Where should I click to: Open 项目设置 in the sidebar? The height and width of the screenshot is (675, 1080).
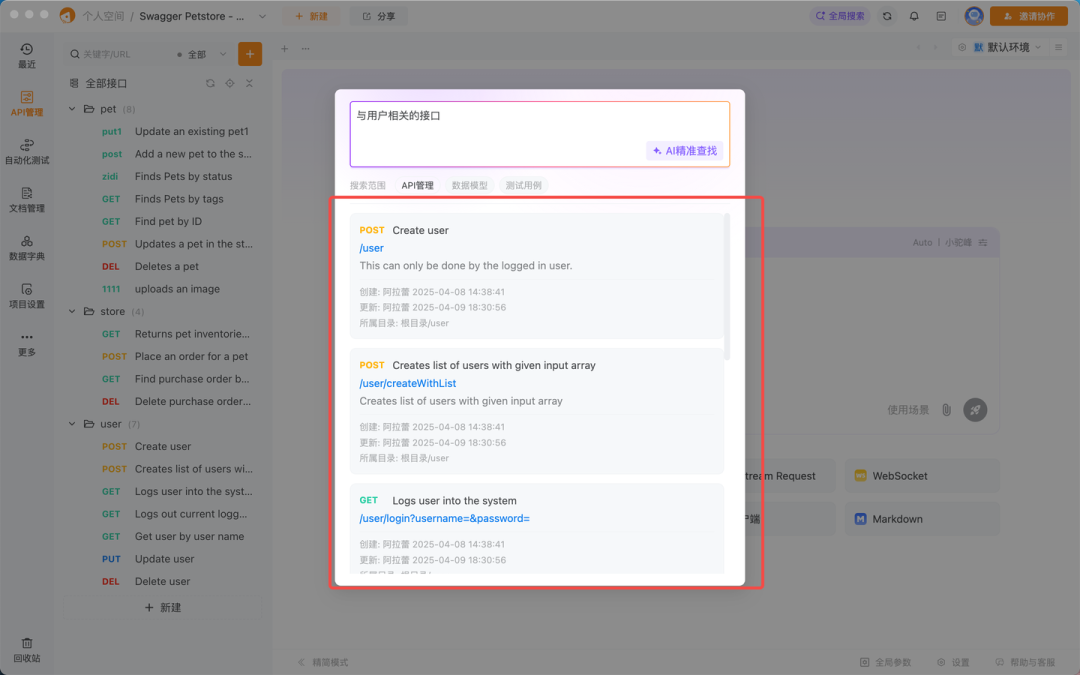click(26, 295)
